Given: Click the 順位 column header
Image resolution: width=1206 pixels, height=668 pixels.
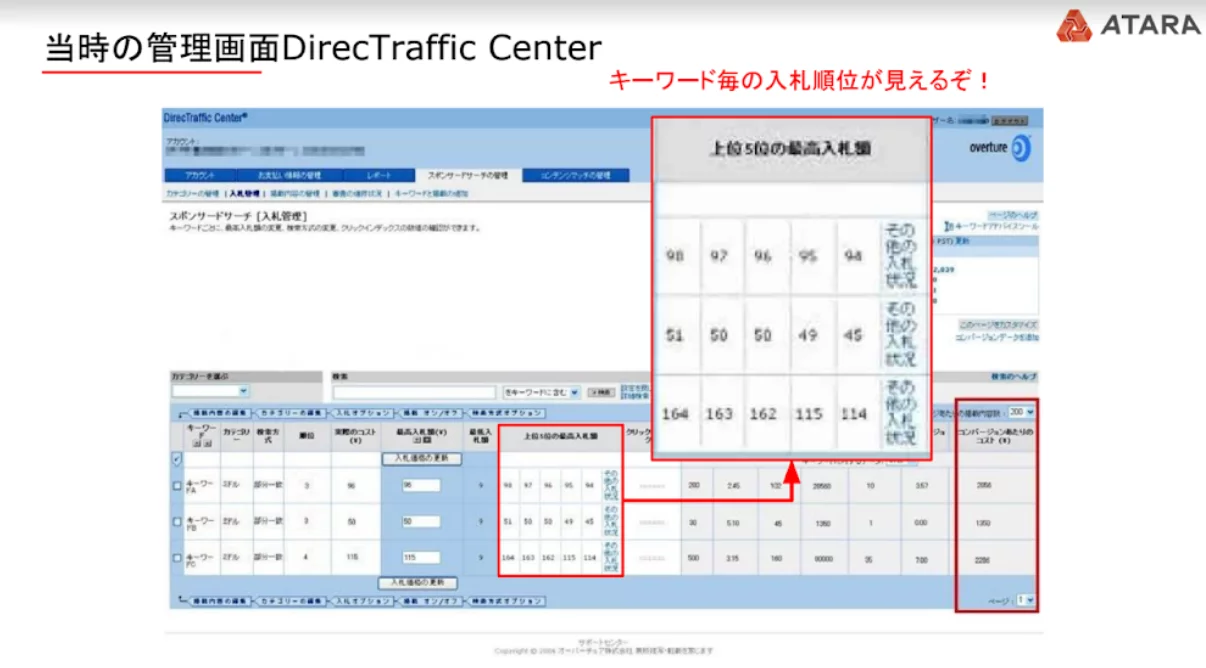Looking at the screenshot, I should 306,436.
